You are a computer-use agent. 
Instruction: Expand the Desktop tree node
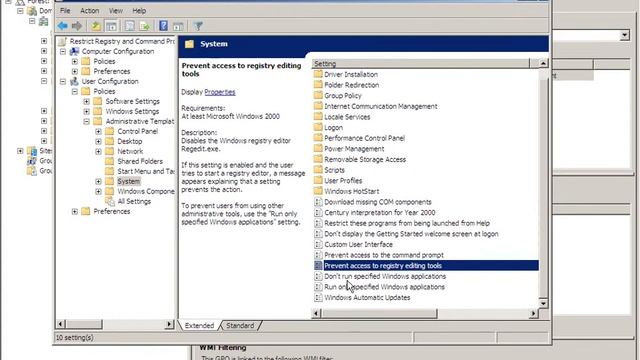(x=98, y=141)
